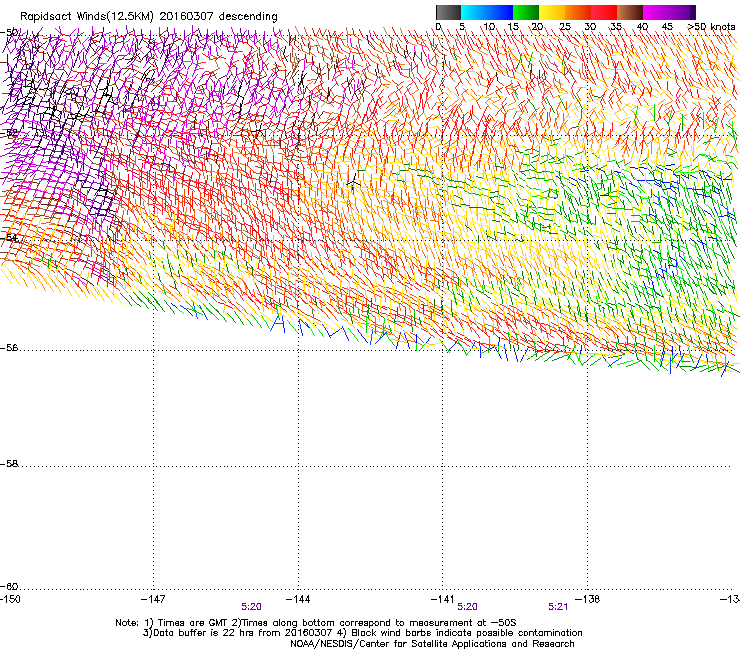
Task: Click the '-56' latitude axis label
Action: pyautogui.click(x=9, y=348)
